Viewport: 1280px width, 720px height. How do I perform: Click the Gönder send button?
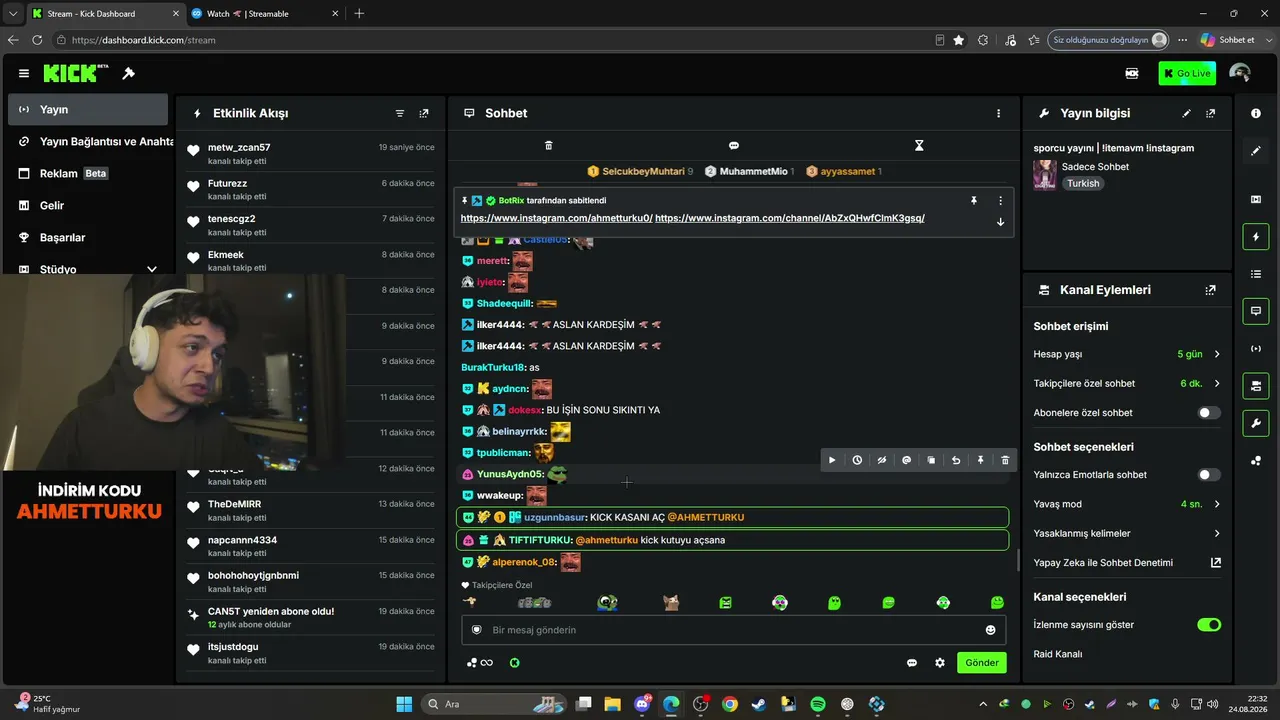pos(982,663)
